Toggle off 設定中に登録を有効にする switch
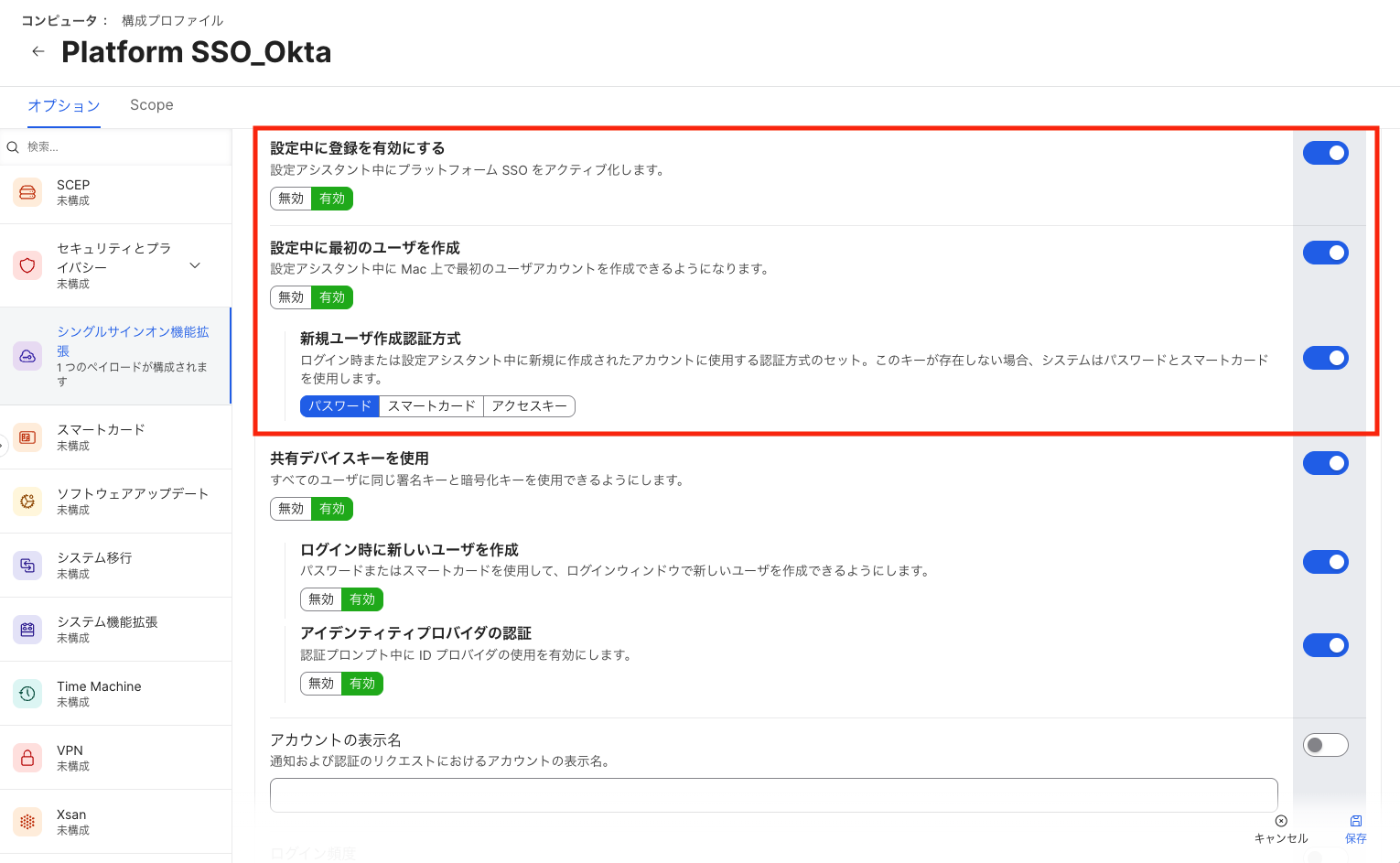Image resolution: width=1400 pixels, height=863 pixels. click(x=1325, y=153)
